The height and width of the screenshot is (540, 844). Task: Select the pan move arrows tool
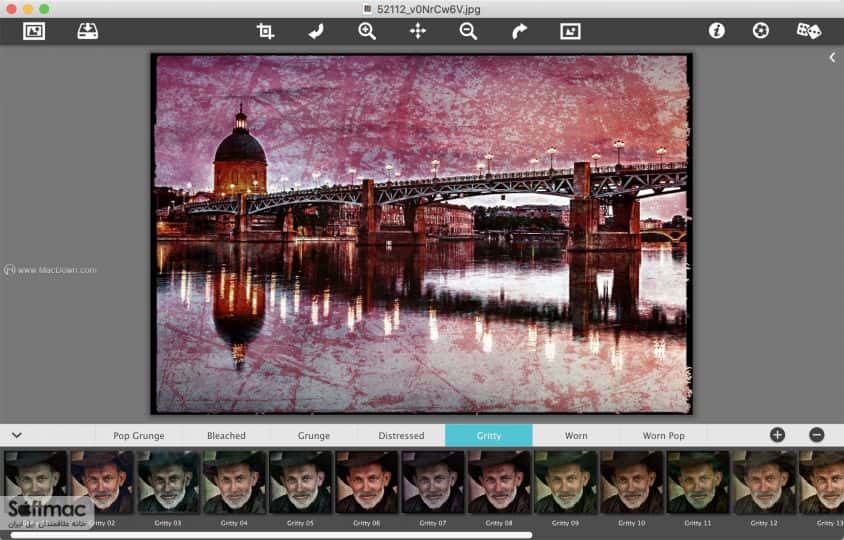click(x=418, y=31)
